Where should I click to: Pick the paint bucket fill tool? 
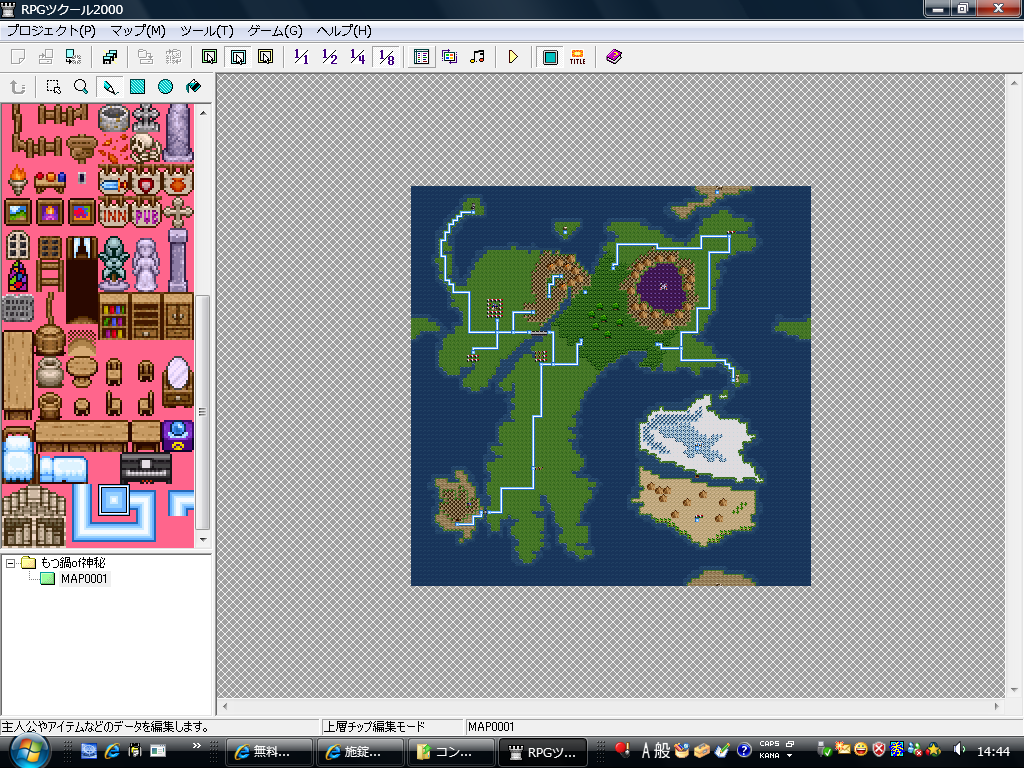coord(193,87)
